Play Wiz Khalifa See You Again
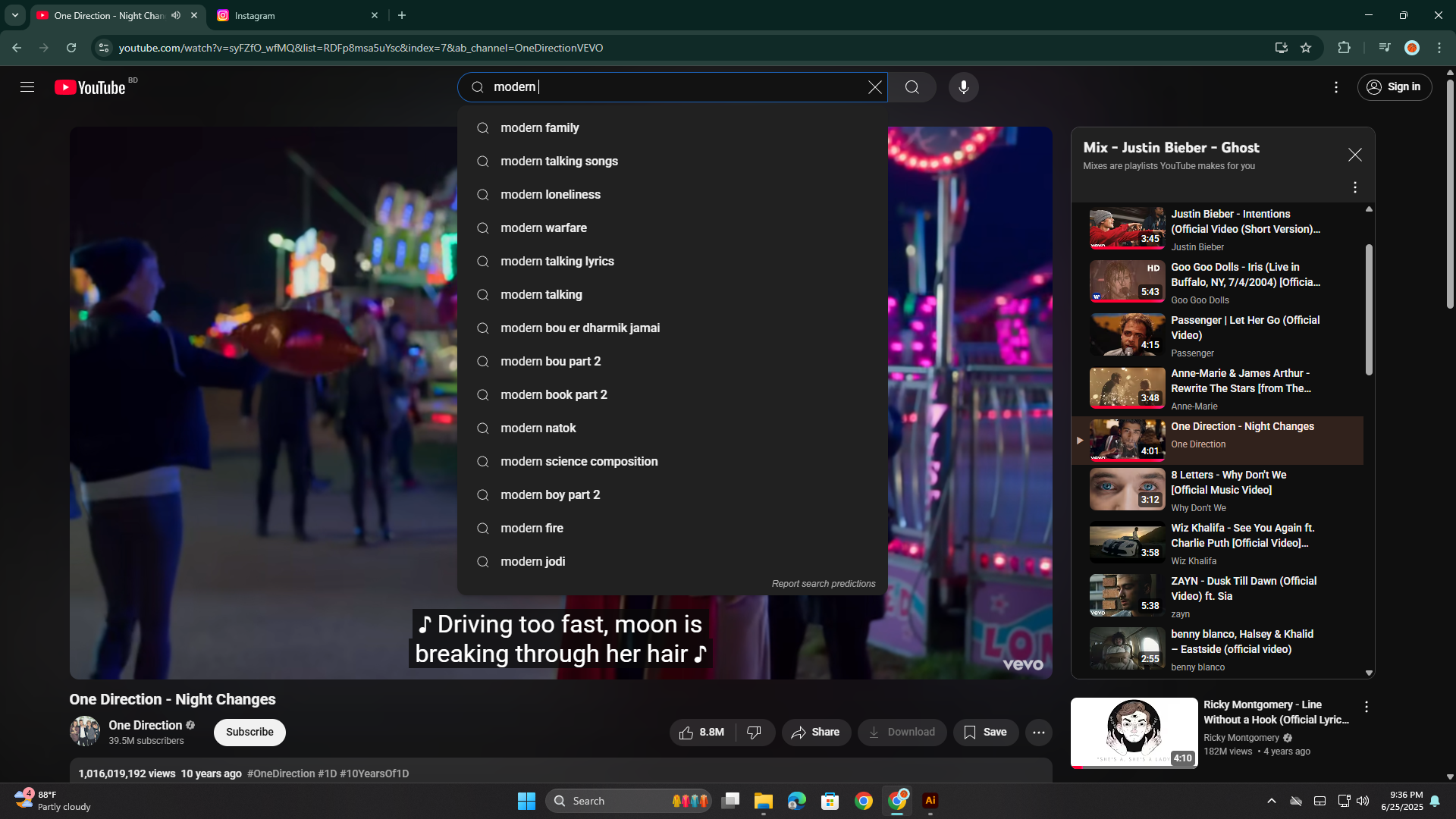Image resolution: width=1456 pixels, height=819 pixels. coord(1217,543)
